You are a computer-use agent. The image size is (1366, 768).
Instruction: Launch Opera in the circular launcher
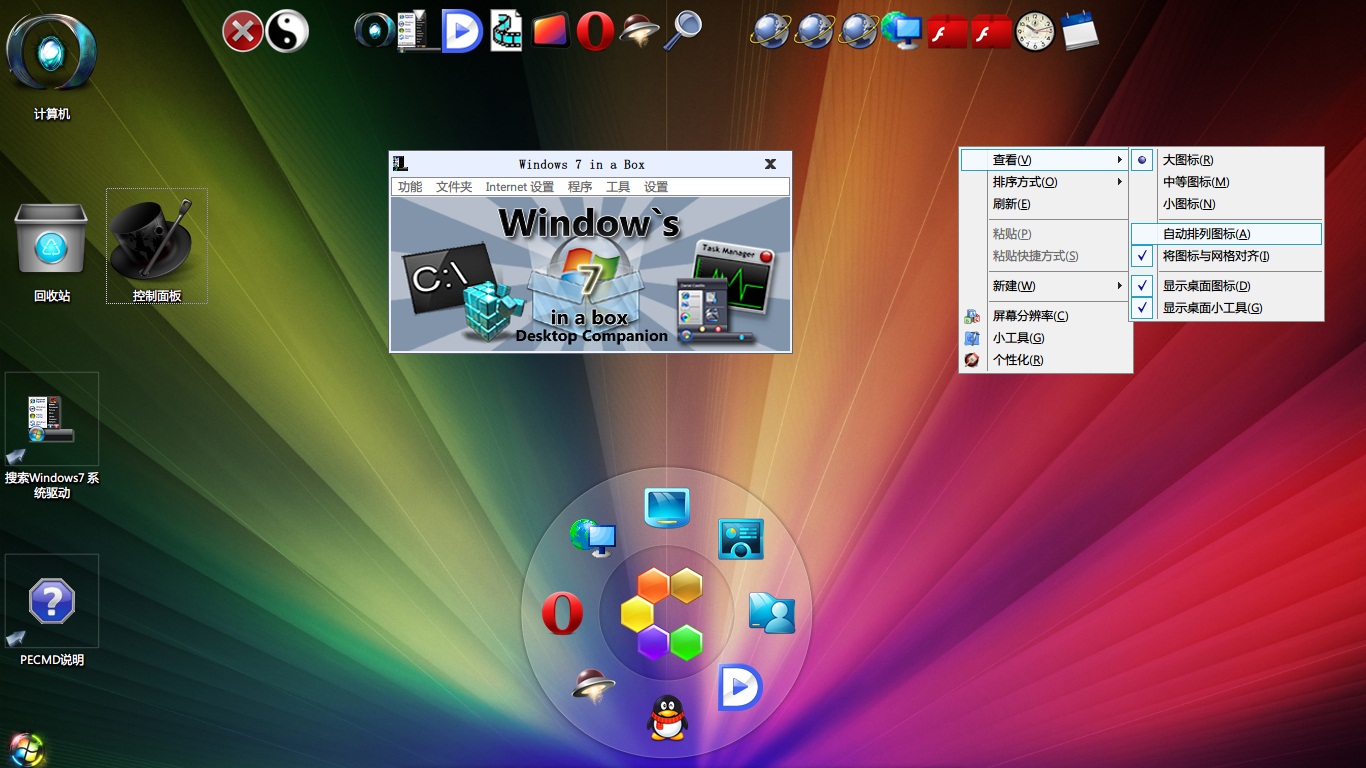pyautogui.click(x=562, y=613)
